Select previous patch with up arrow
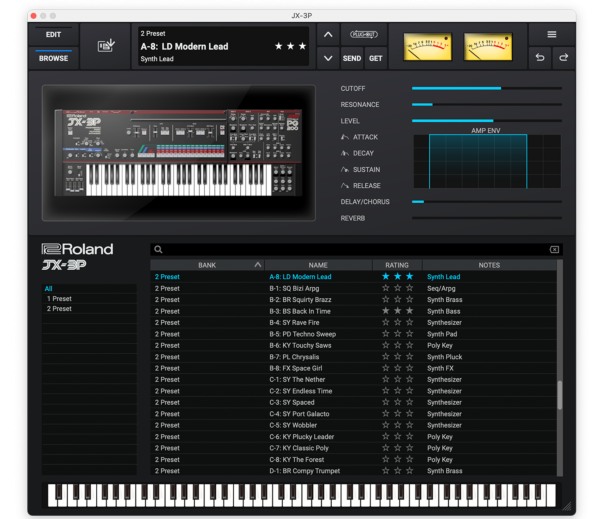Image resolution: width=600 pixels, height=519 pixels. pyautogui.click(x=328, y=35)
